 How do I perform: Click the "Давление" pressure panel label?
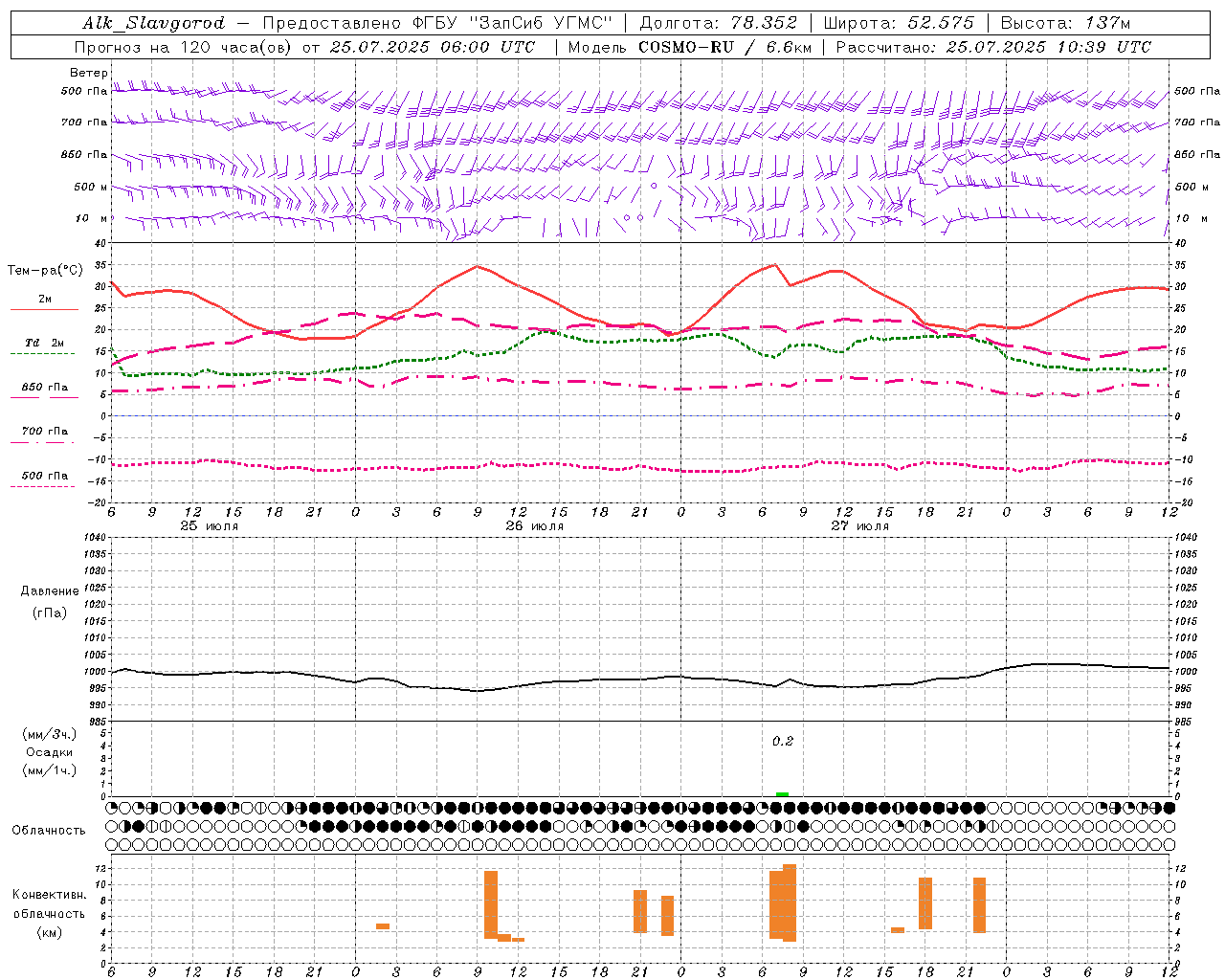click(x=50, y=591)
